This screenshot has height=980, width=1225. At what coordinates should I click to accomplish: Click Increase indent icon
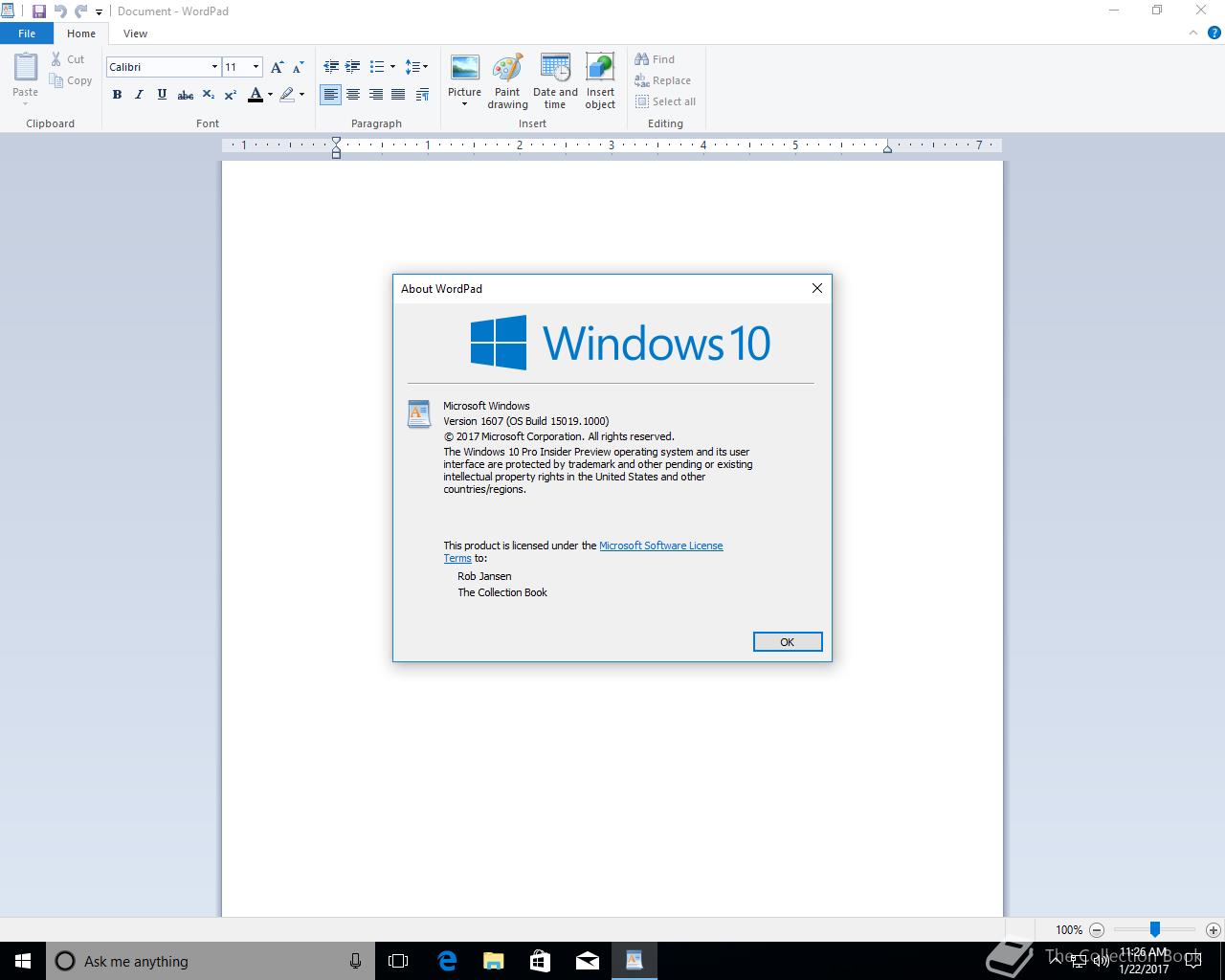tap(353, 67)
